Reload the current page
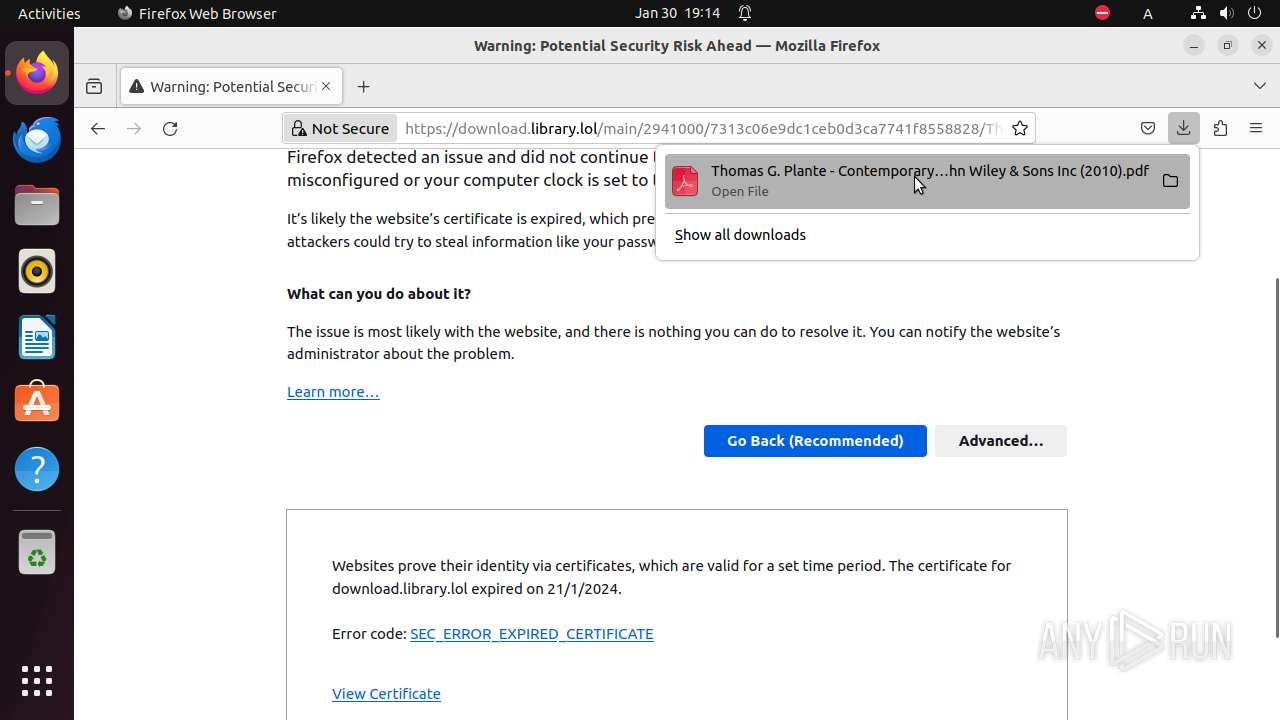Viewport: 1280px width, 720px height. [170, 128]
